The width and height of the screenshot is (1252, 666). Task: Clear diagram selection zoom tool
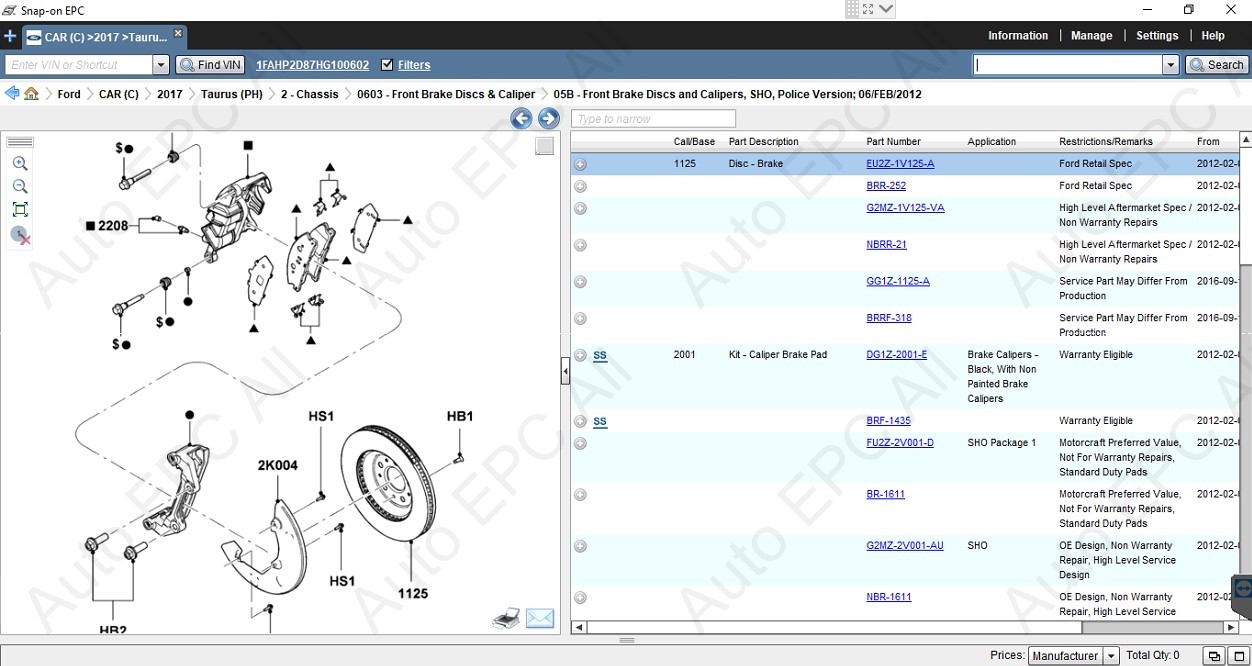tap(20, 235)
